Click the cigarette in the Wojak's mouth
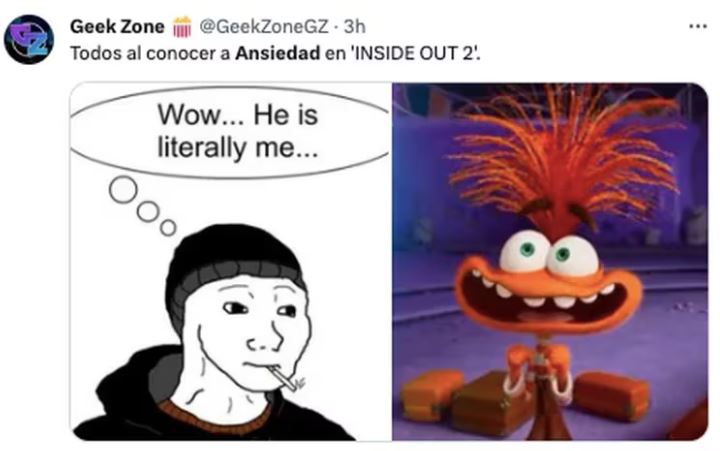The width and height of the screenshot is (720, 451). 285,378
